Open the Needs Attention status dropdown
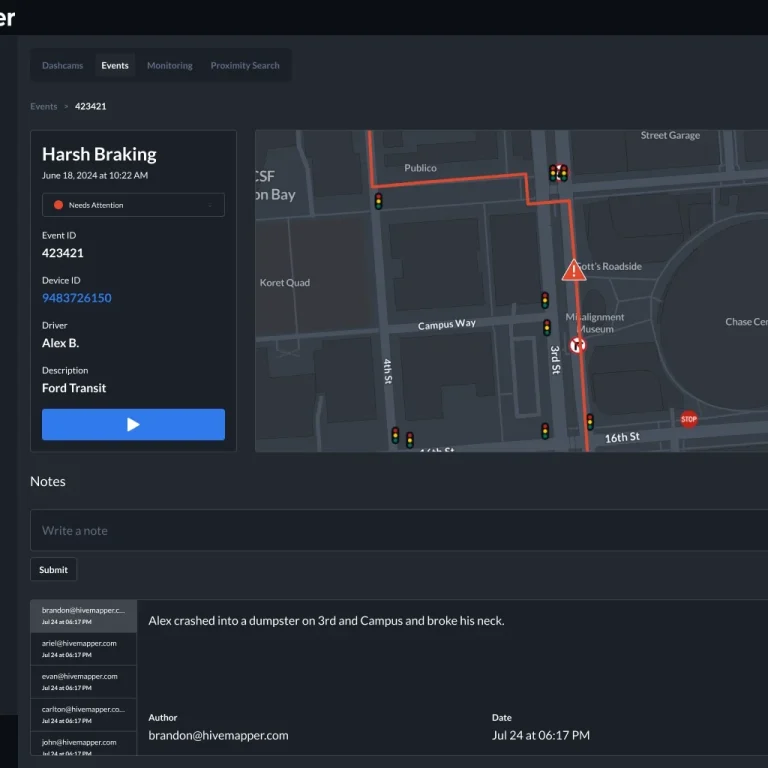Viewport: 768px width, 768px height. click(133, 205)
